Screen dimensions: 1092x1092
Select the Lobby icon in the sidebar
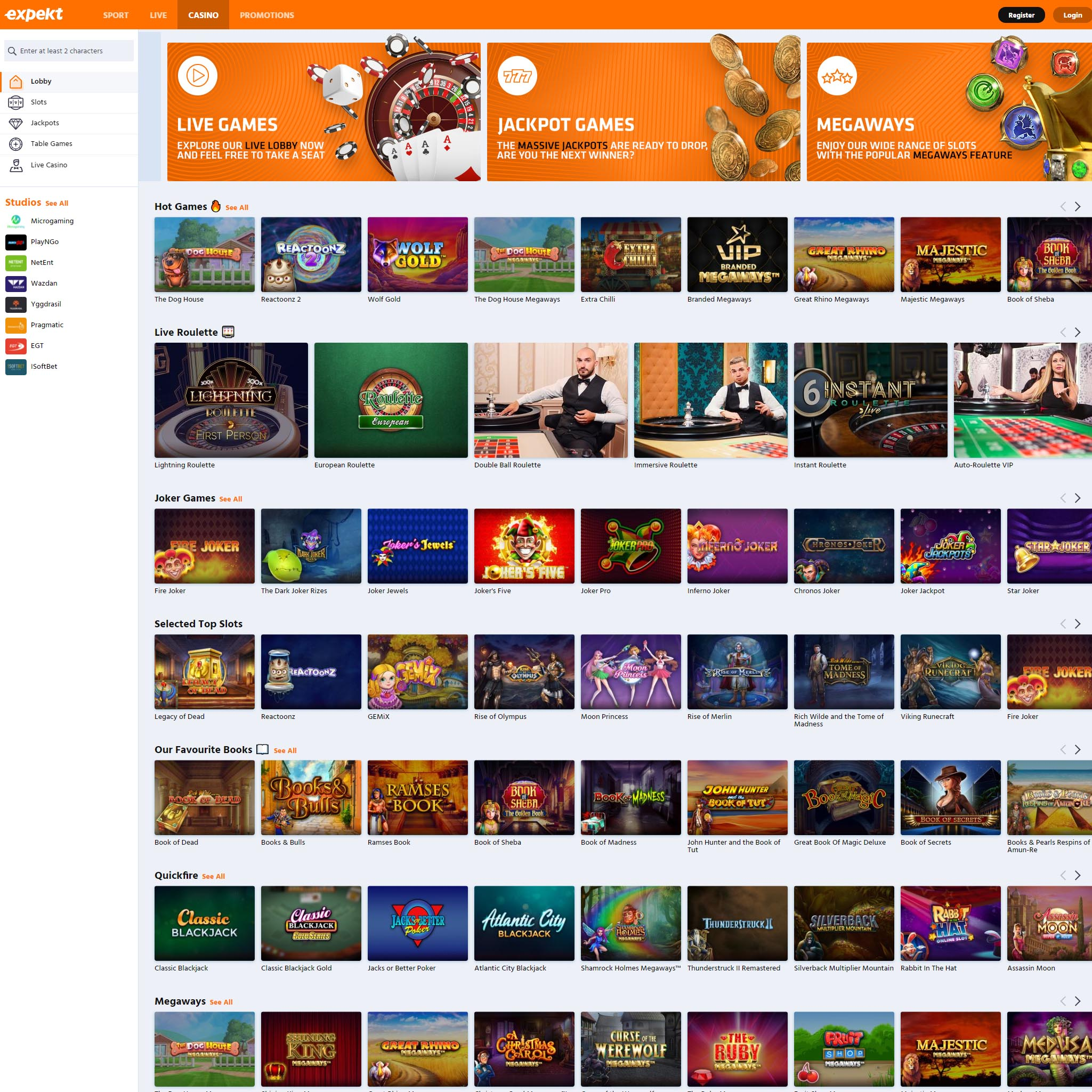coord(15,81)
